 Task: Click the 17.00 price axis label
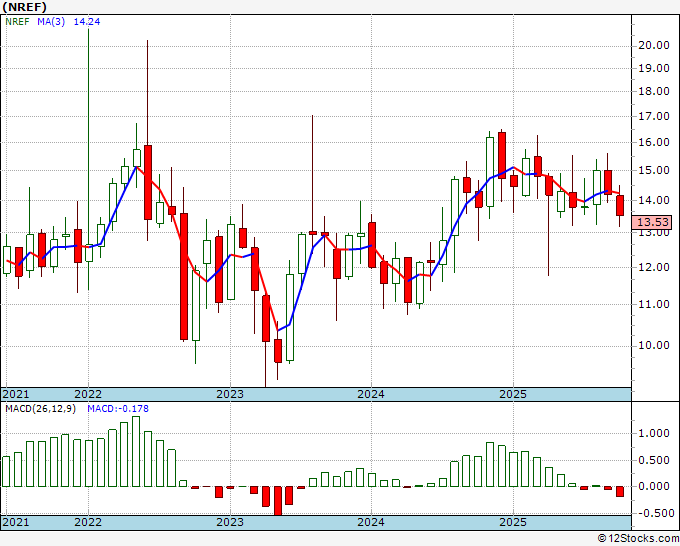point(654,116)
